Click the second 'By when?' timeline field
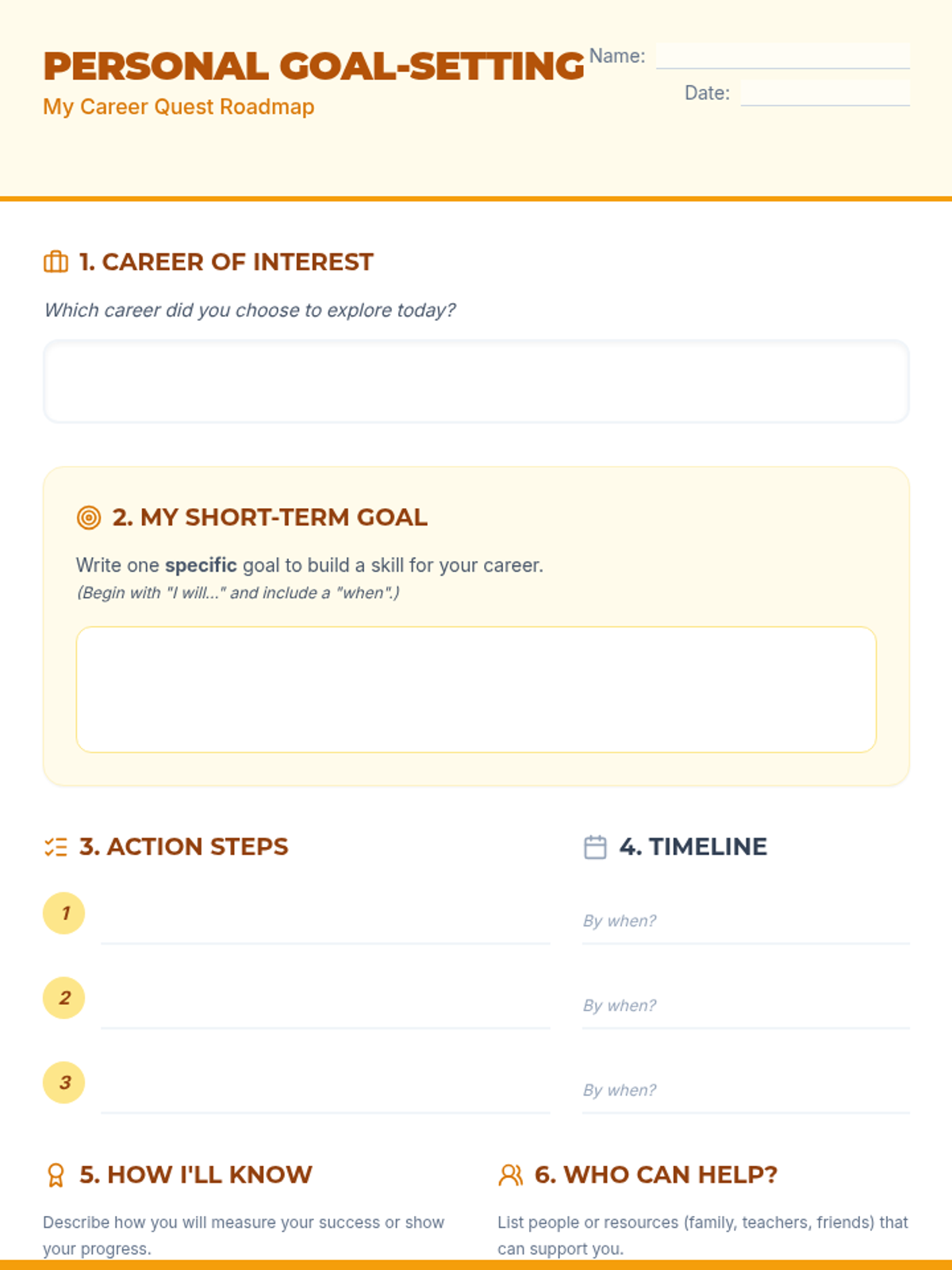952x1270 pixels. click(746, 1006)
